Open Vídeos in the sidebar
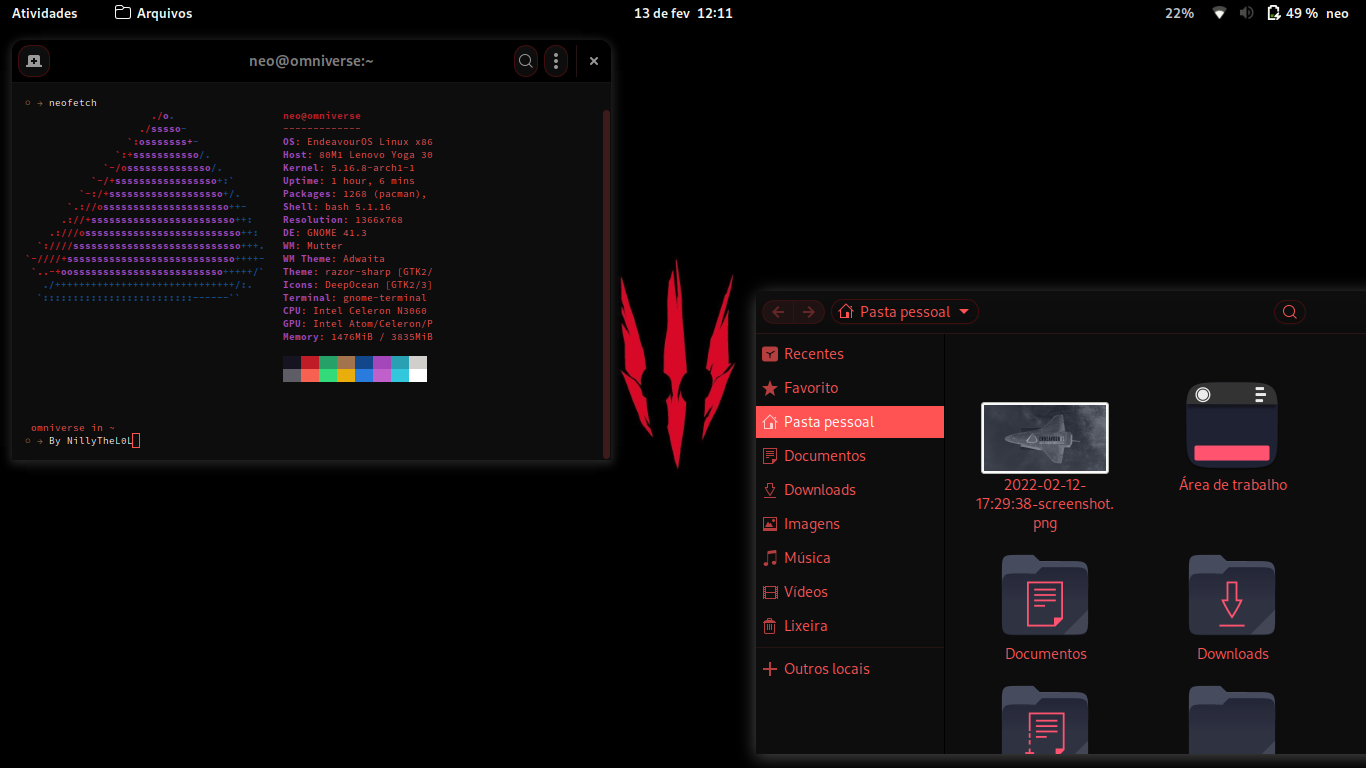Image resolution: width=1366 pixels, height=768 pixels. point(850,592)
